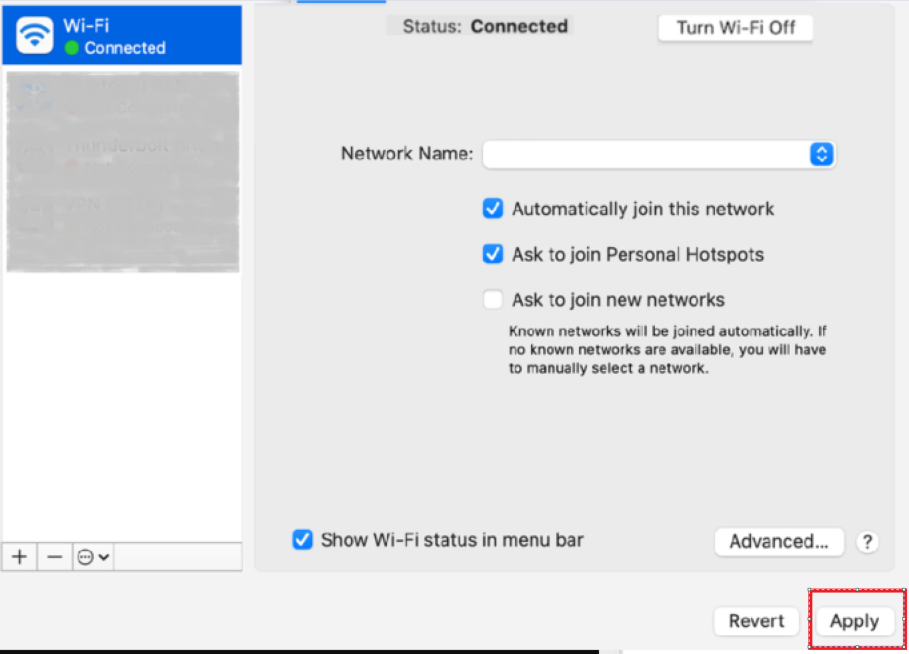This screenshot has width=909, height=654.
Task: Disable Ask to join Personal Hotspots
Action: pos(493,254)
